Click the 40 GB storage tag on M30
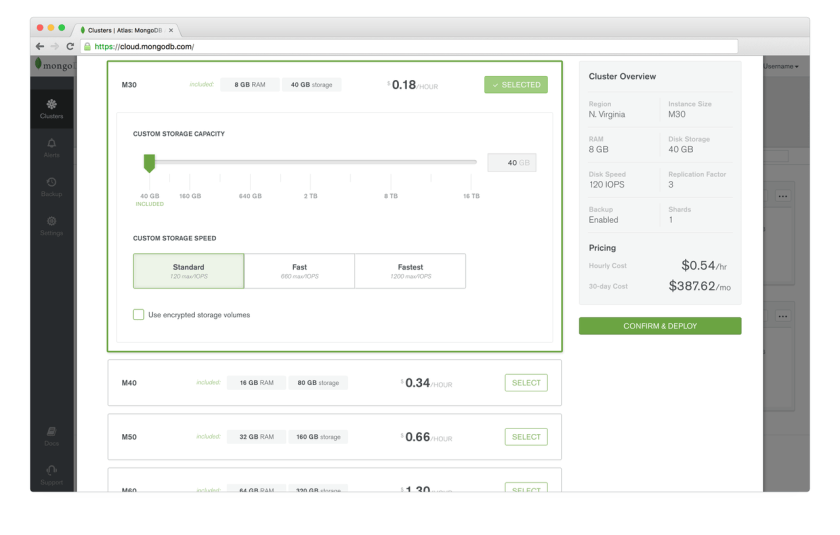The width and height of the screenshot is (840, 535). pos(311,85)
